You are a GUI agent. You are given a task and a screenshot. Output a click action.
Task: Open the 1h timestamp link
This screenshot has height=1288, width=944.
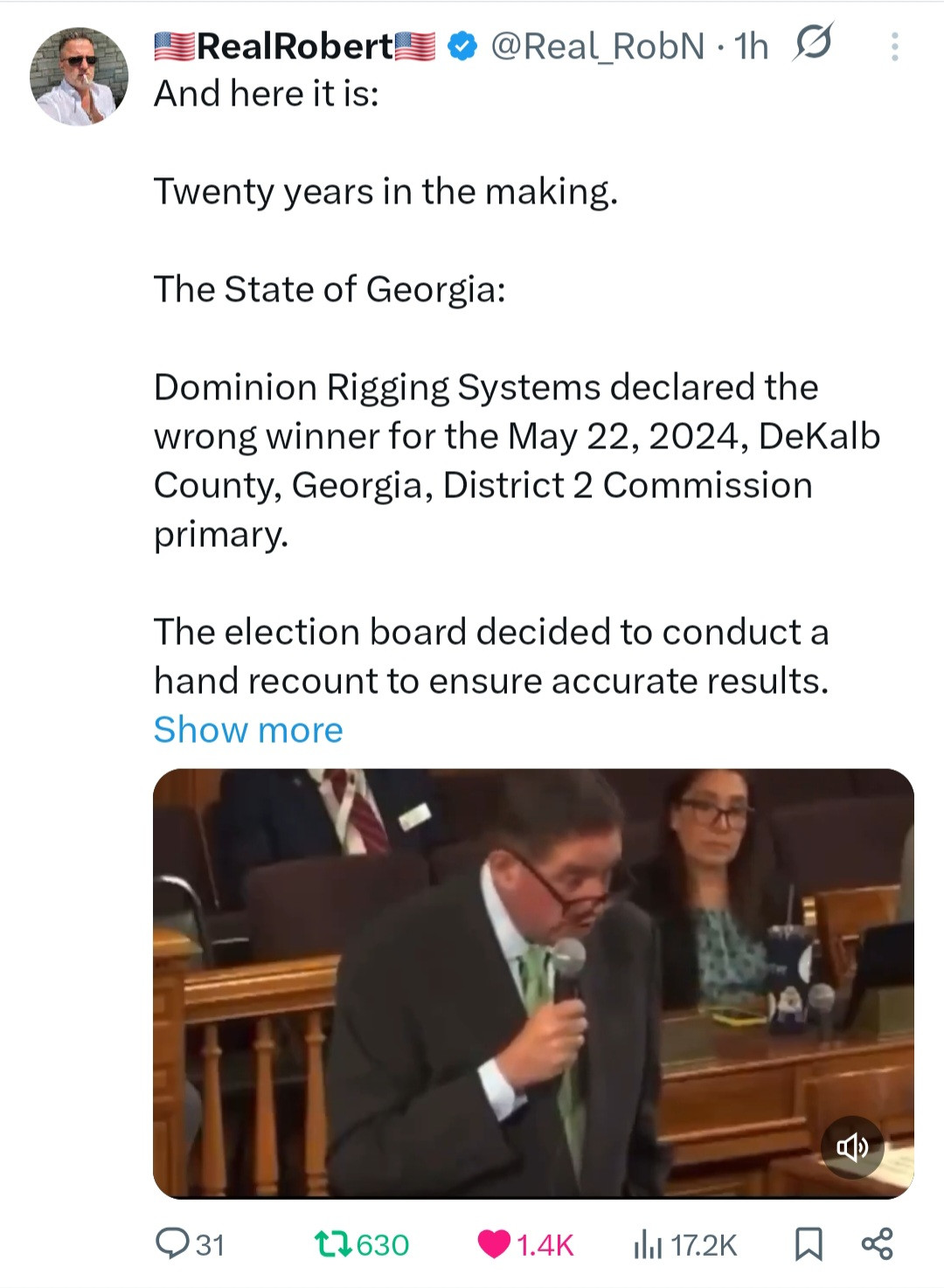tap(752, 46)
